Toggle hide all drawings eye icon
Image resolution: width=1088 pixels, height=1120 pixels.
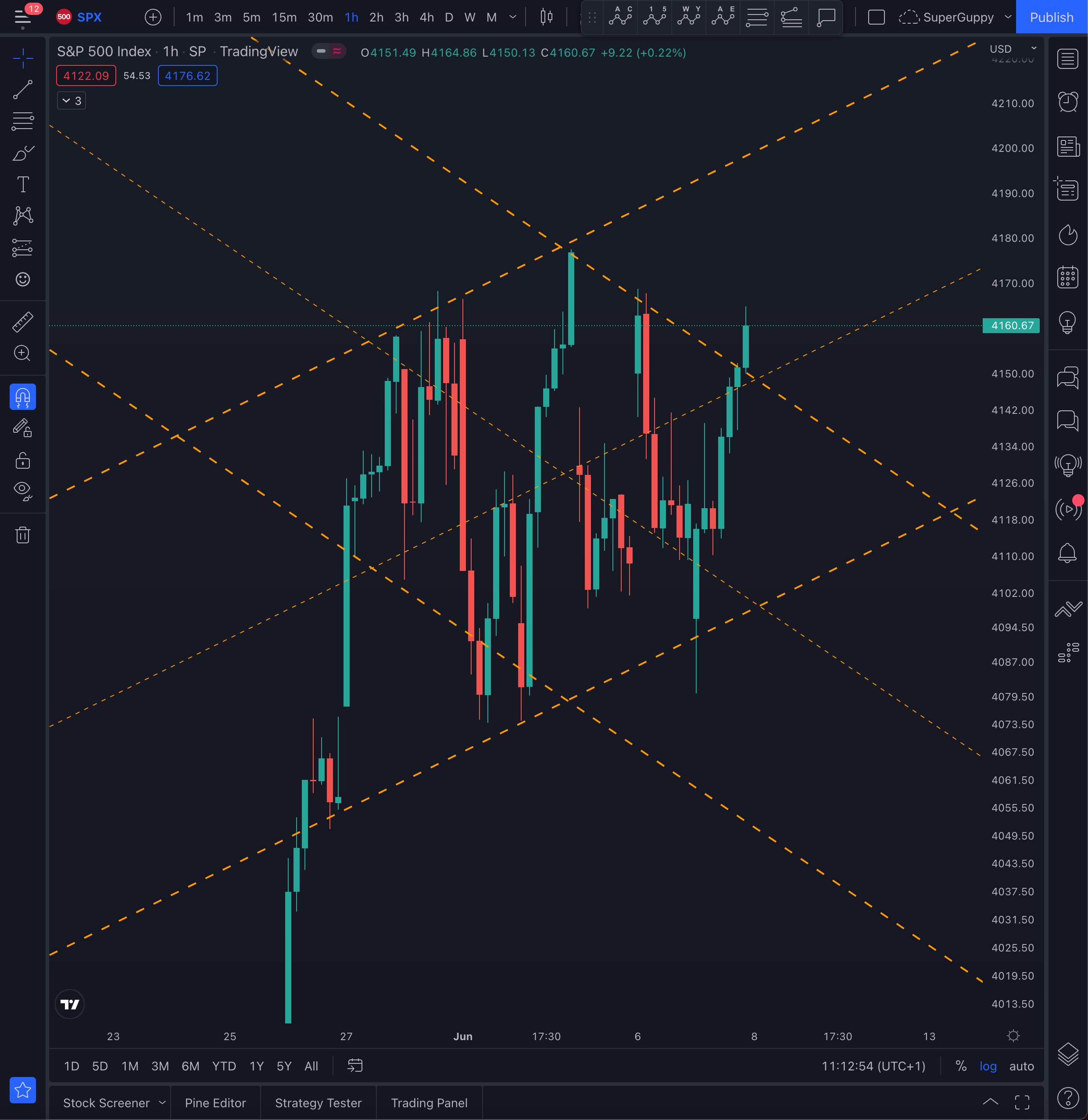[23, 489]
